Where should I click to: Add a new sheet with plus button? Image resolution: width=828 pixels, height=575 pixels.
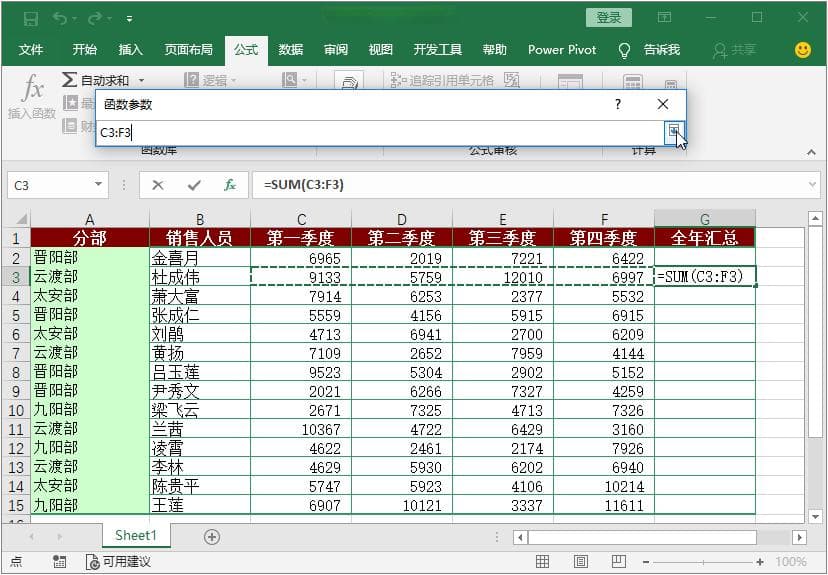(x=212, y=537)
